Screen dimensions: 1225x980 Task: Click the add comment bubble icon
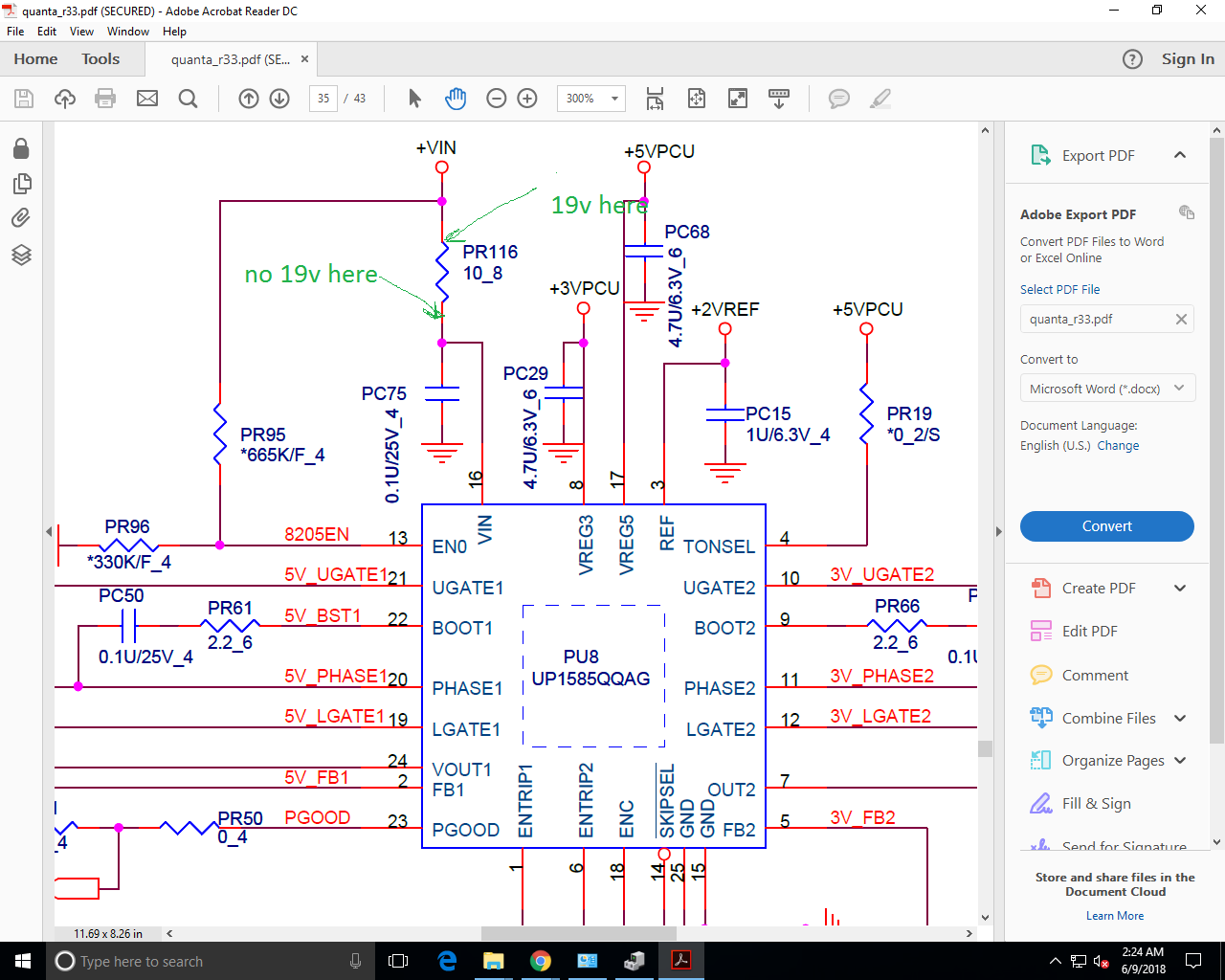pos(838,99)
